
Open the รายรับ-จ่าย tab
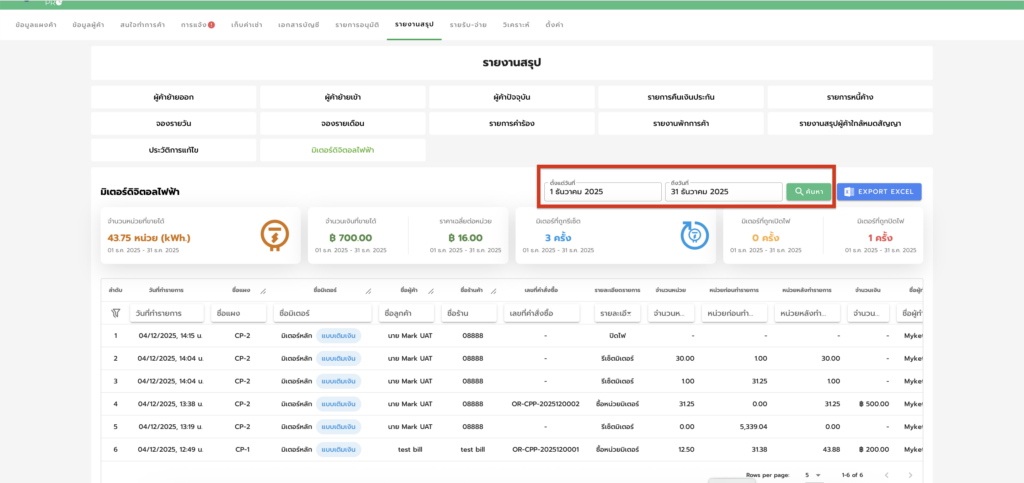click(x=468, y=24)
